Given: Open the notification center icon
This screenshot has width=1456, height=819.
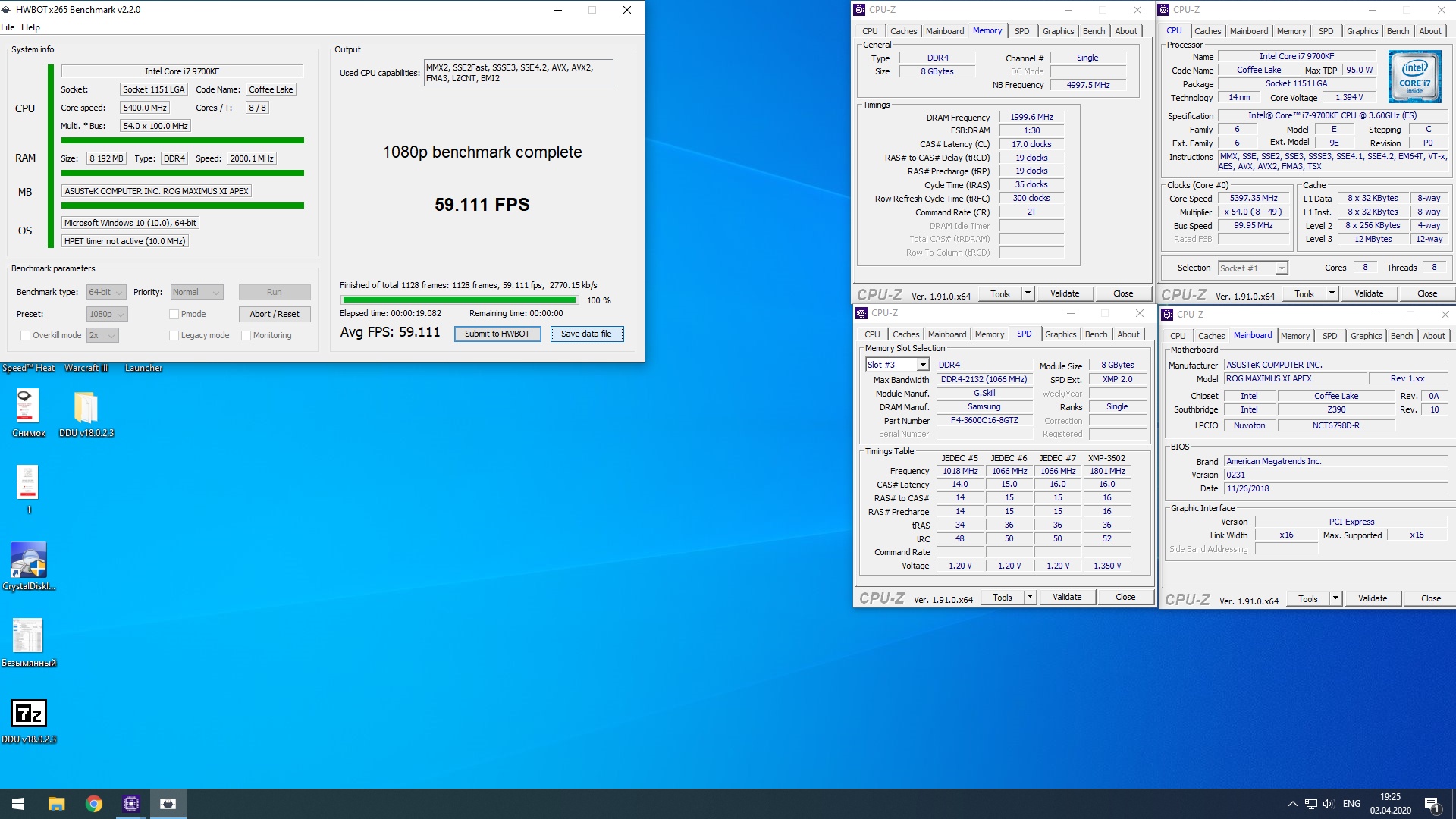Looking at the screenshot, I should 1432,804.
